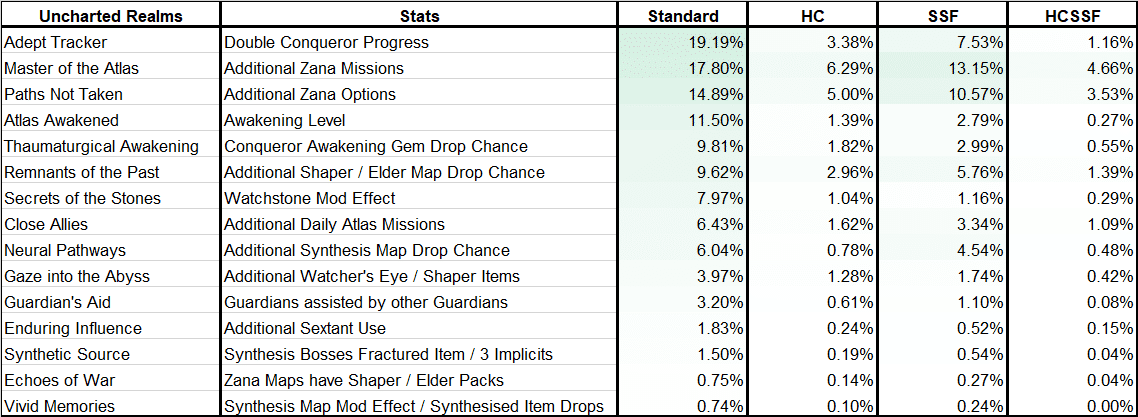Click the Master of the Atlas cell
The height and width of the screenshot is (417, 1138).
pyautogui.click(x=111, y=68)
